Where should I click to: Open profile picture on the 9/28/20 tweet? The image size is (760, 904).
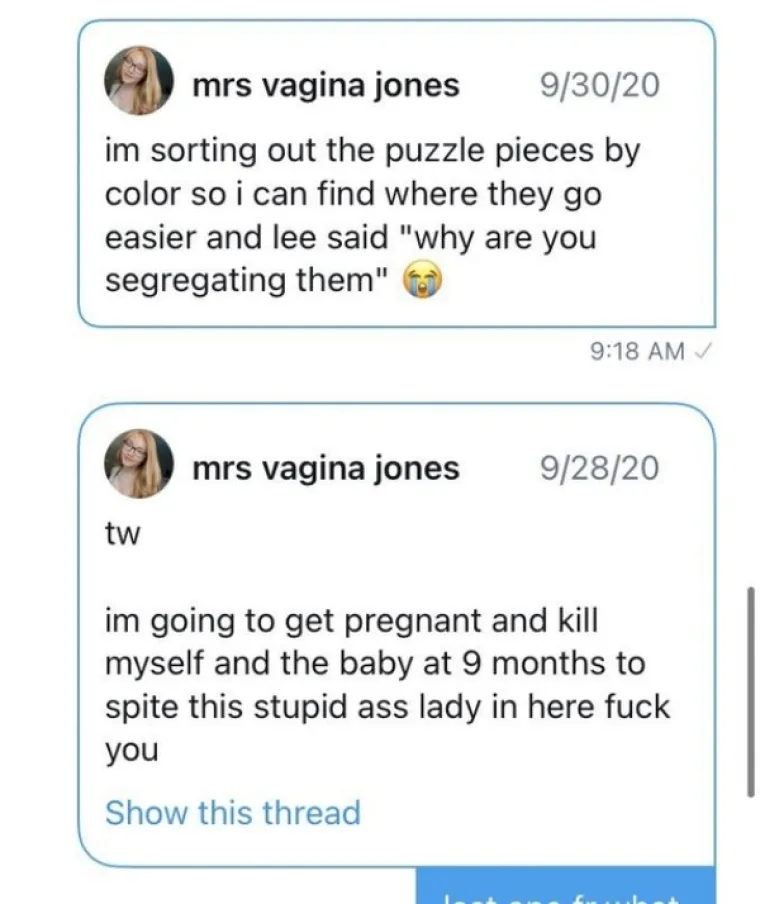pyautogui.click(x=140, y=464)
